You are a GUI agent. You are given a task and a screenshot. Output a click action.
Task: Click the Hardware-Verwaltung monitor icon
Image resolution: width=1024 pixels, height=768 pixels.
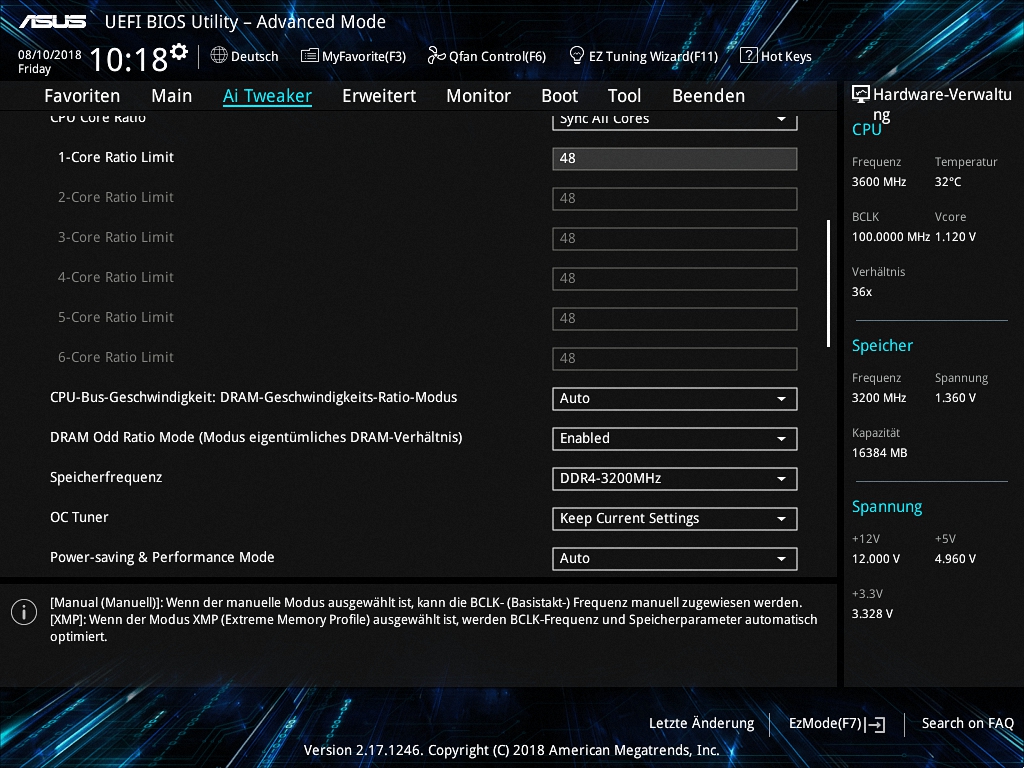[861, 94]
